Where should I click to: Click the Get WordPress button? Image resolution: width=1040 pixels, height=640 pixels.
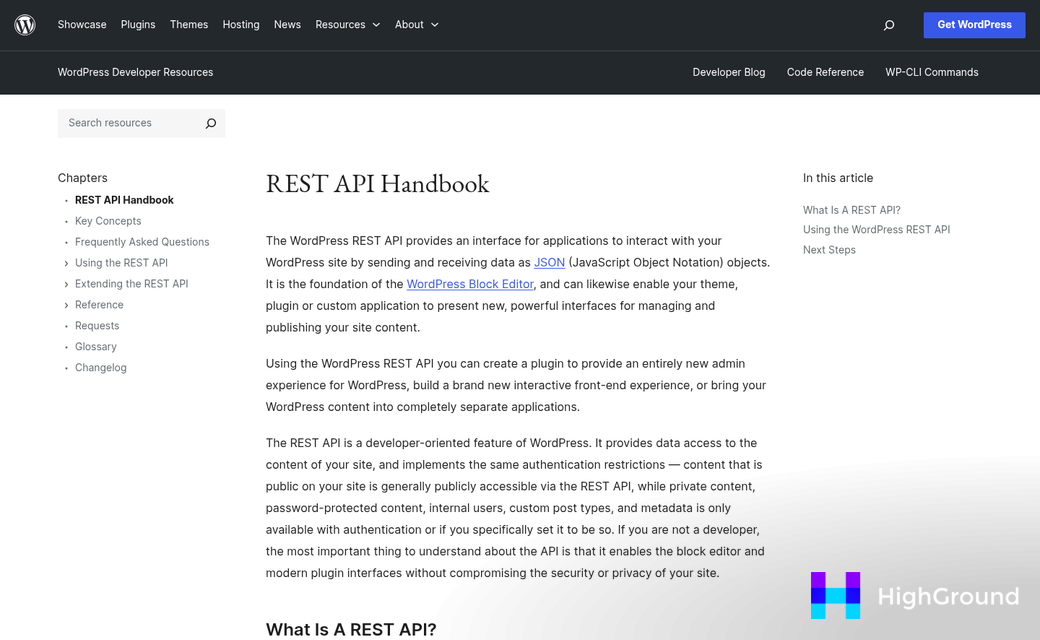[974, 25]
